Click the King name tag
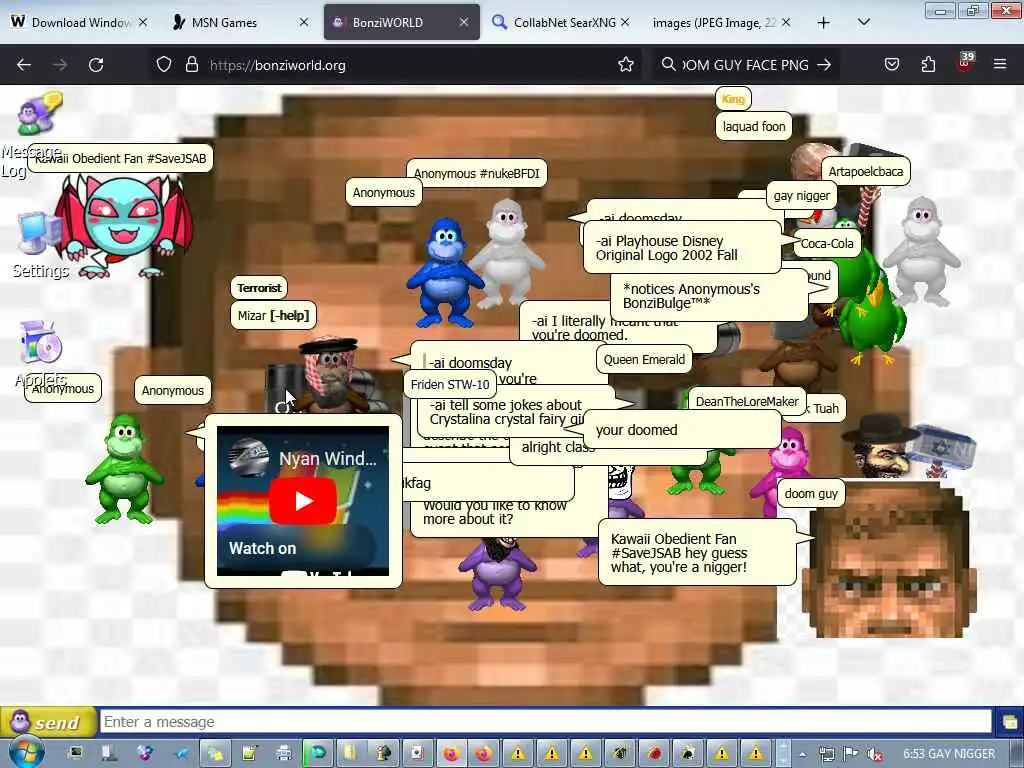Image resolution: width=1024 pixels, height=768 pixels. [733, 99]
